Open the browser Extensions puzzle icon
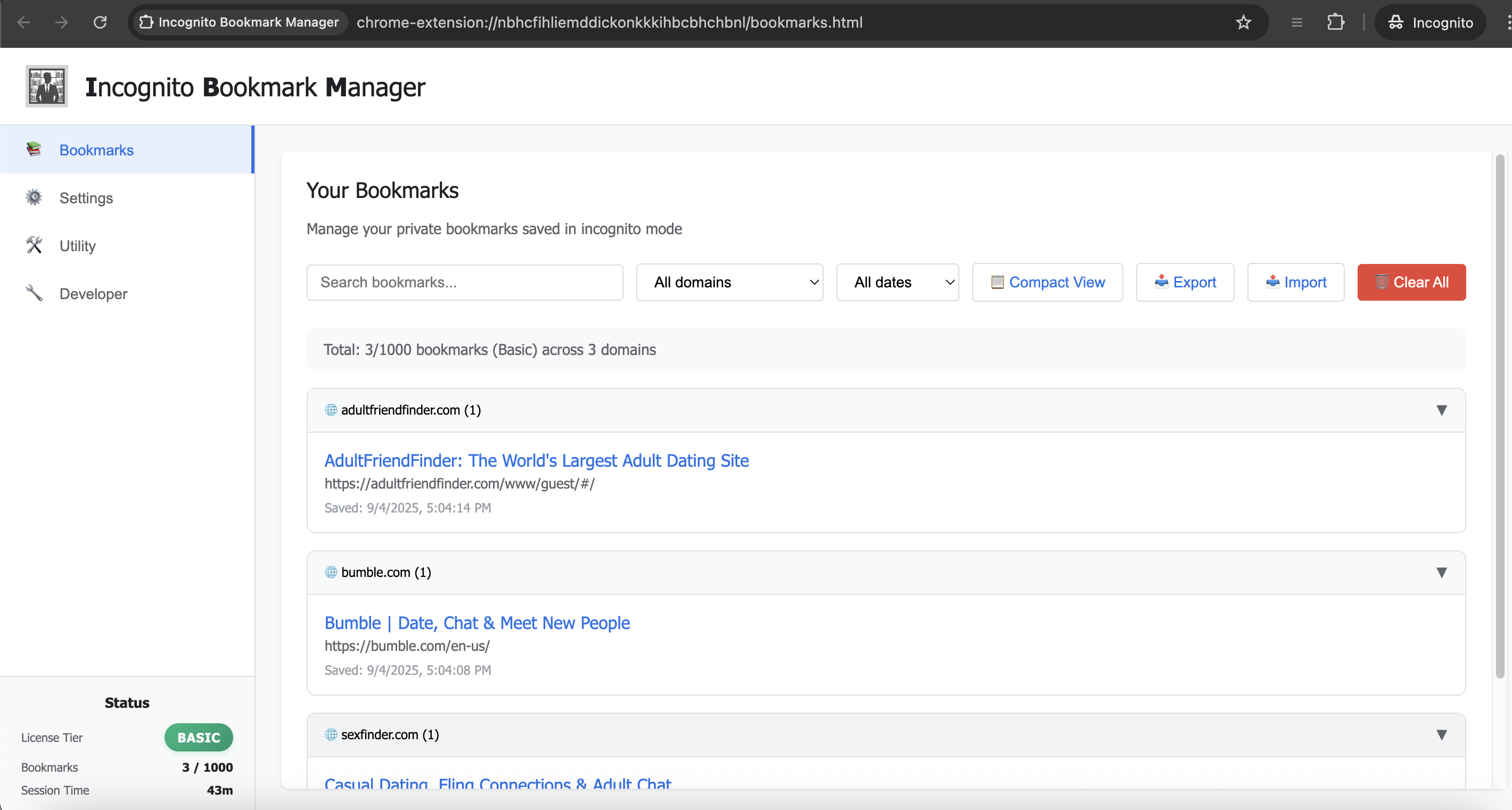Viewport: 1512px width, 810px height. click(x=1336, y=22)
